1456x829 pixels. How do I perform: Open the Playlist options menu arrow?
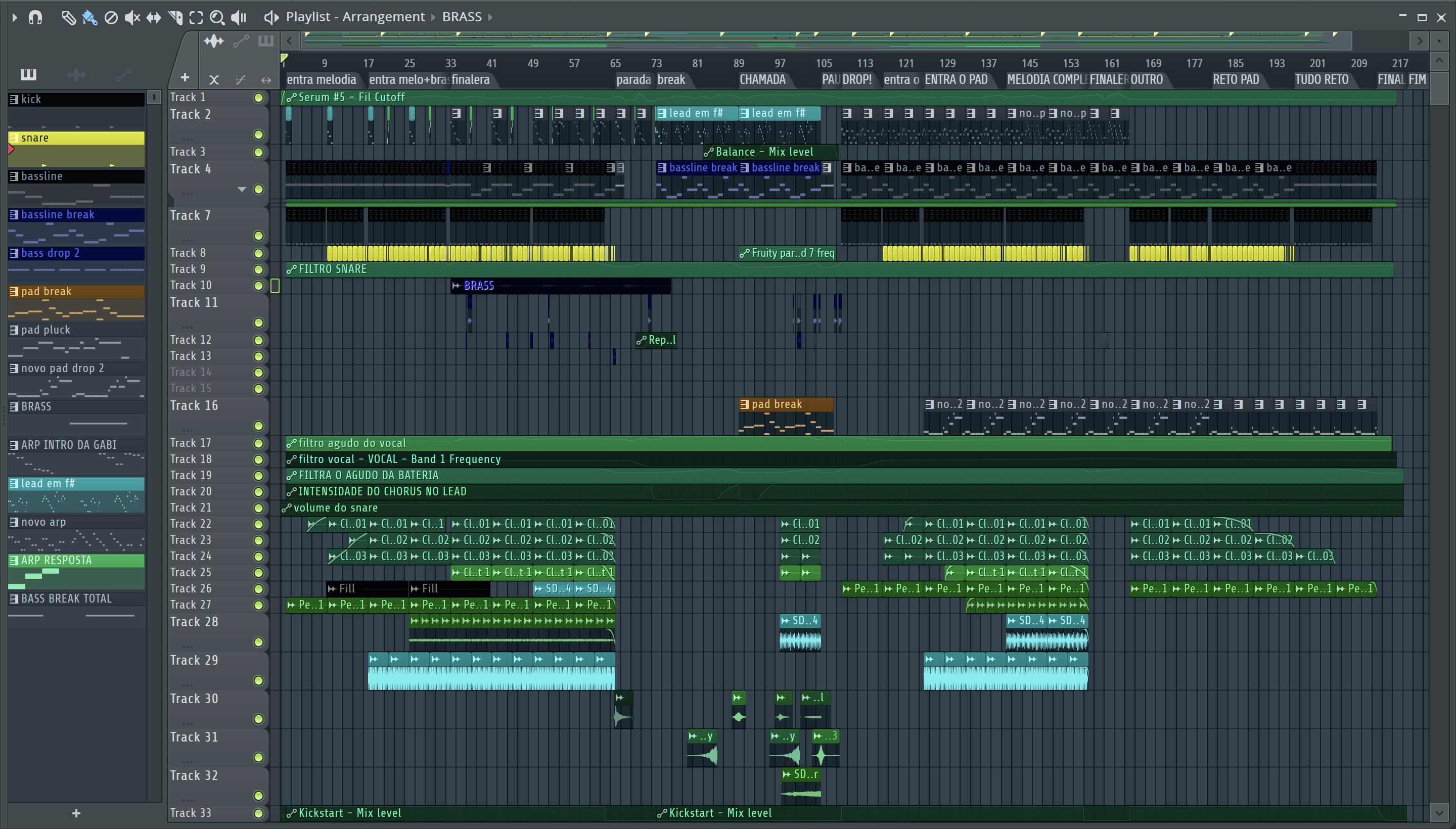(x=15, y=18)
